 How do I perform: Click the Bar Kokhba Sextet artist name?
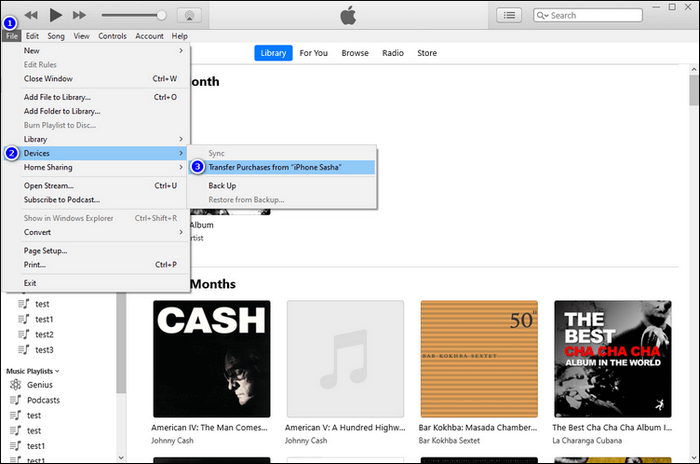[x=449, y=441]
